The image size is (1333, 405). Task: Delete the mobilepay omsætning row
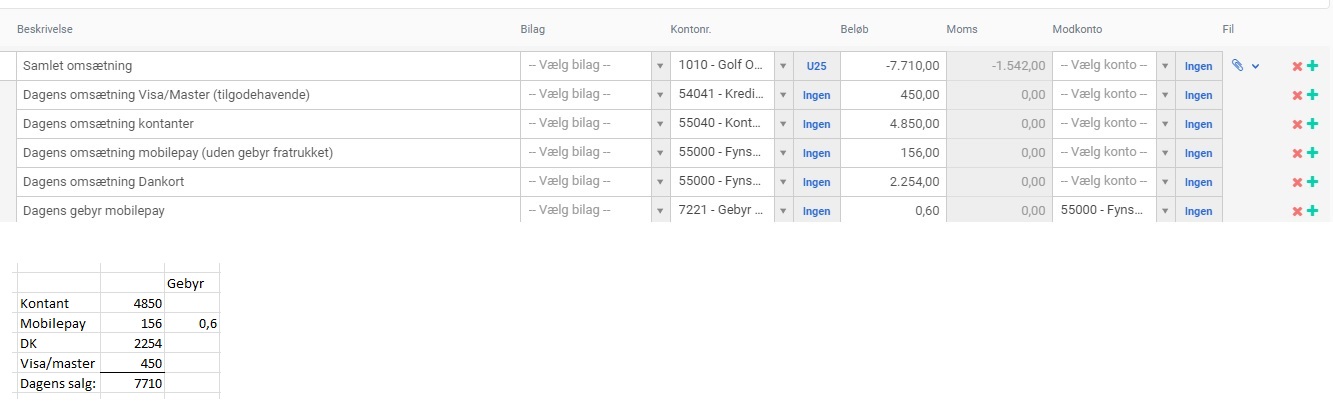(x=1297, y=153)
